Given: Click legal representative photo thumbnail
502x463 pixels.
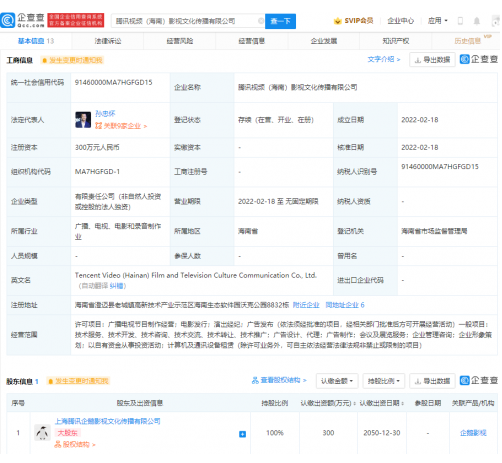Looking at the screenshot, I should point(83,120).
